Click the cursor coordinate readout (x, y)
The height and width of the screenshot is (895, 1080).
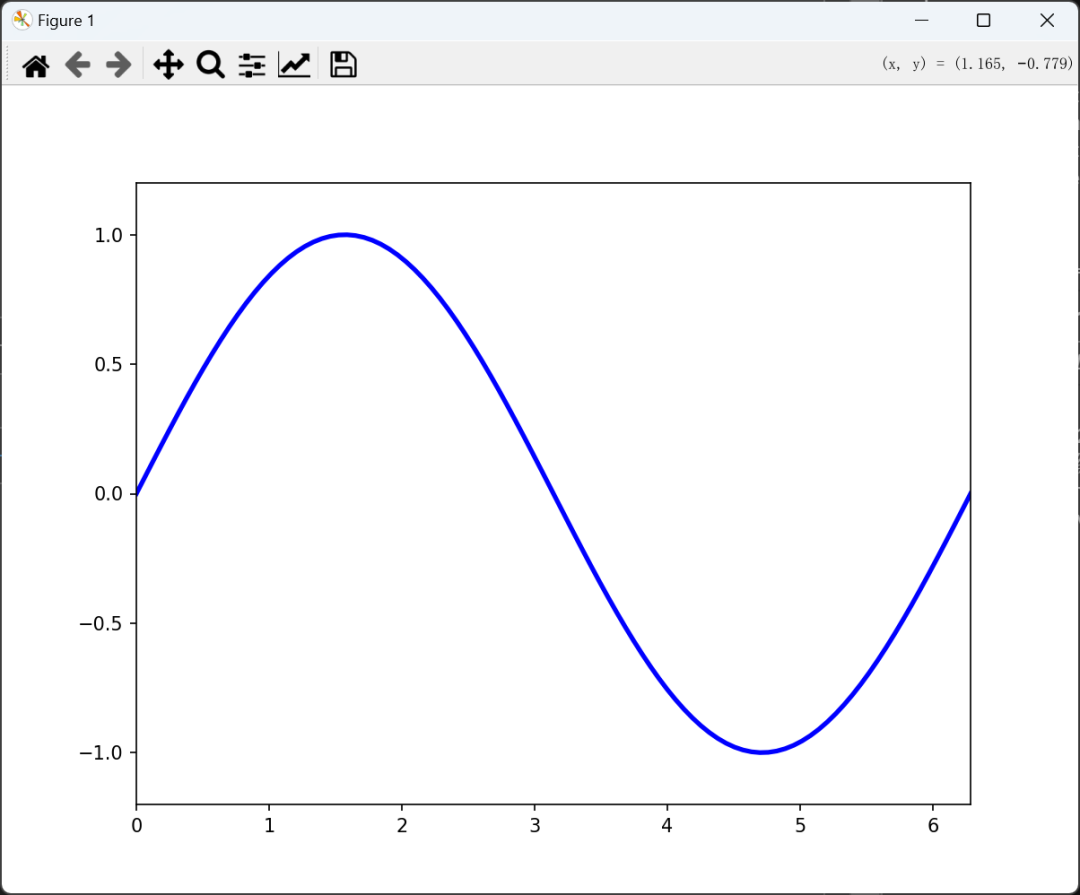[977, 64]
